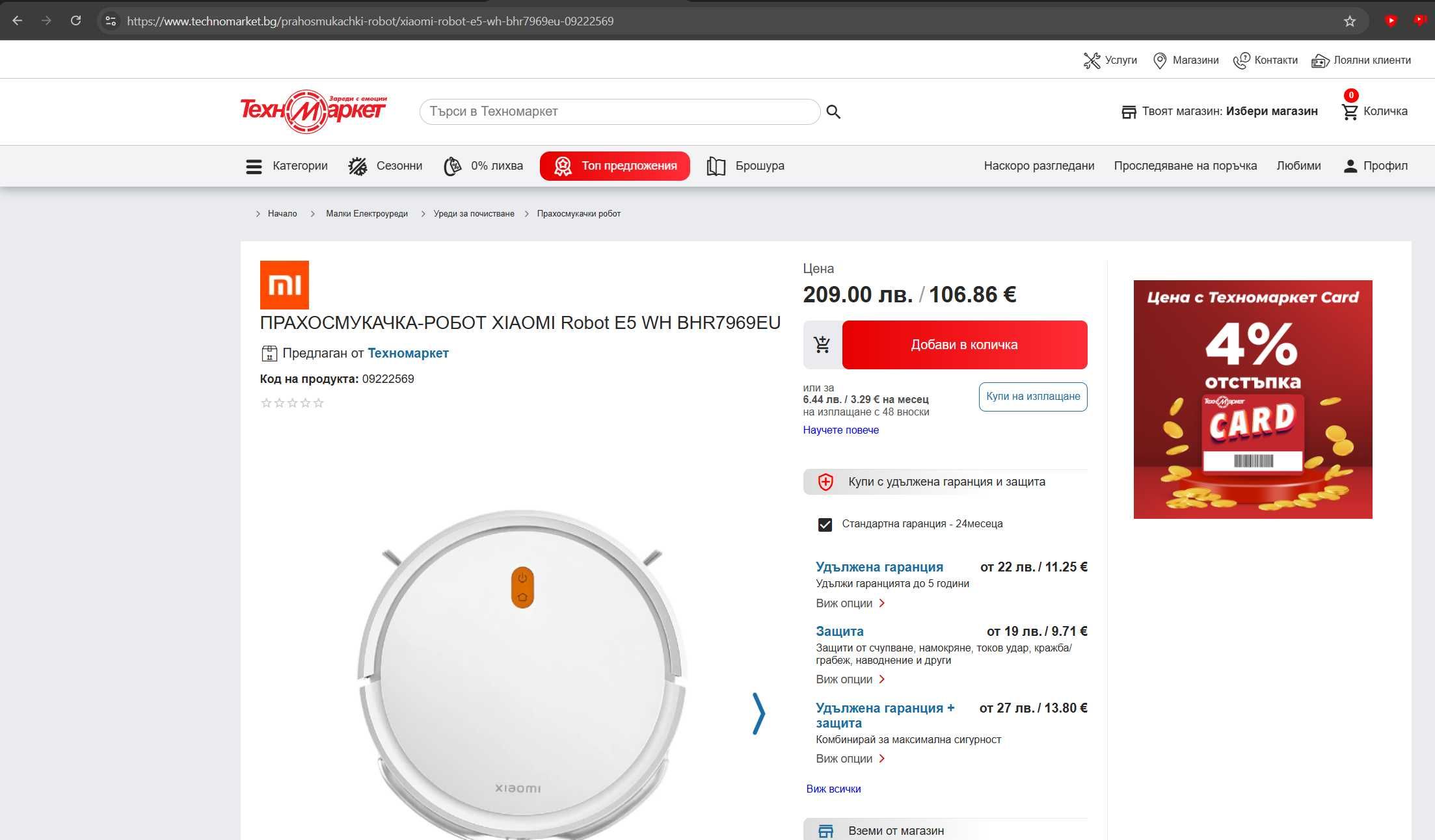Open the Профил user menu
The image size is (1435, 840).
pyautogui.click(x=1375, y=166)
